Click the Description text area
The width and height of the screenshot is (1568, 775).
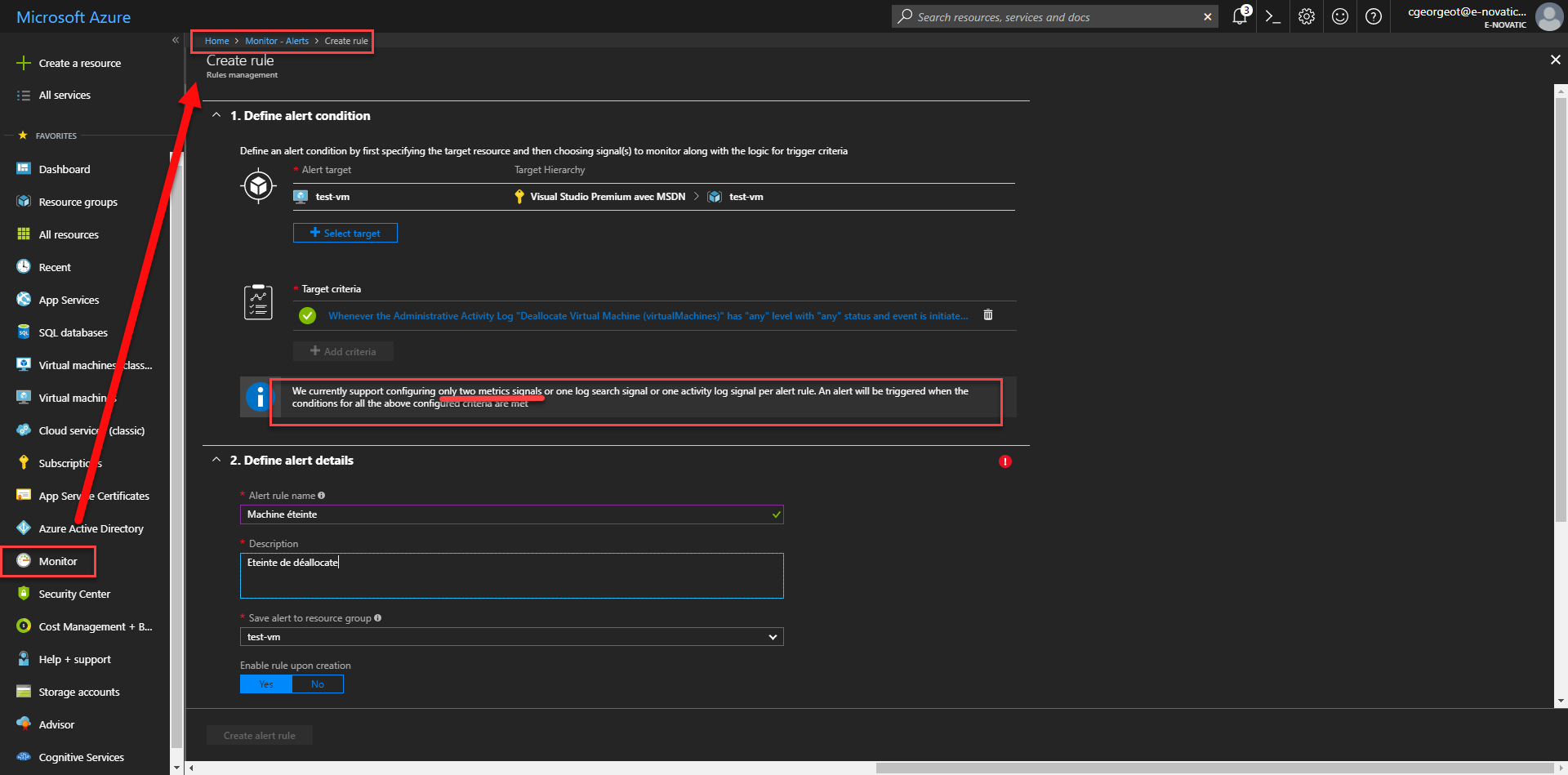coord(512,576)
